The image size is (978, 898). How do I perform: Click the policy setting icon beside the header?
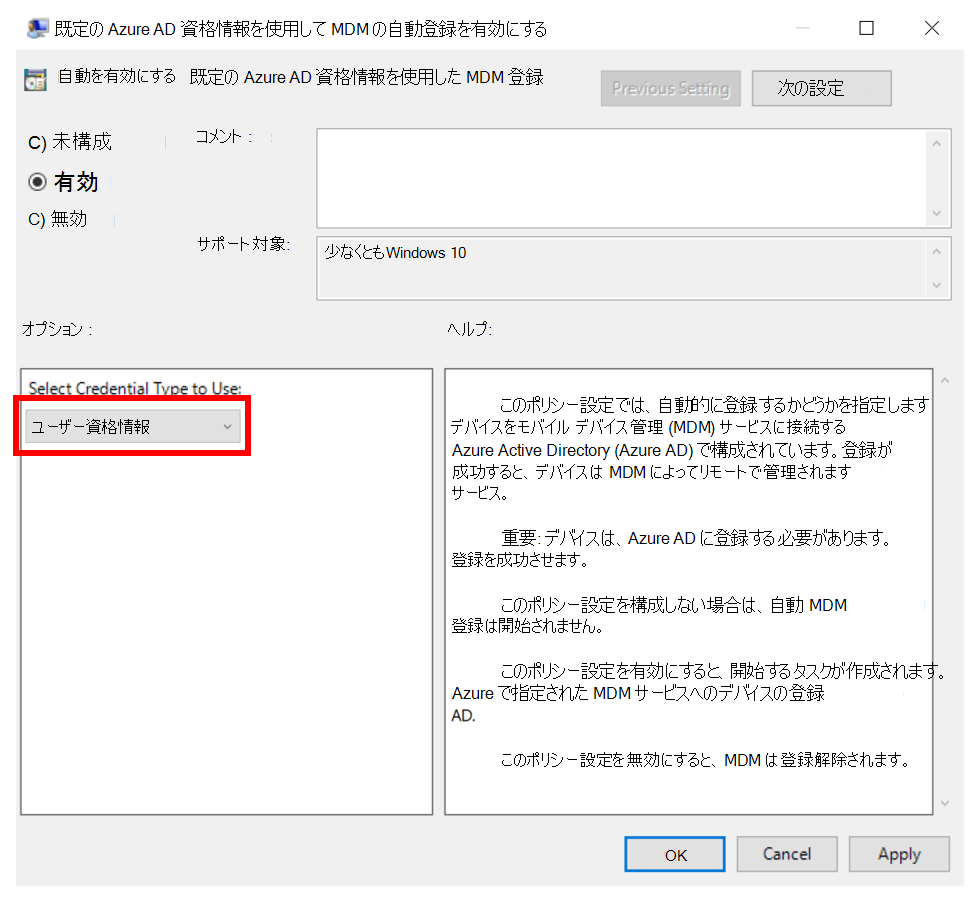point(36,80)
